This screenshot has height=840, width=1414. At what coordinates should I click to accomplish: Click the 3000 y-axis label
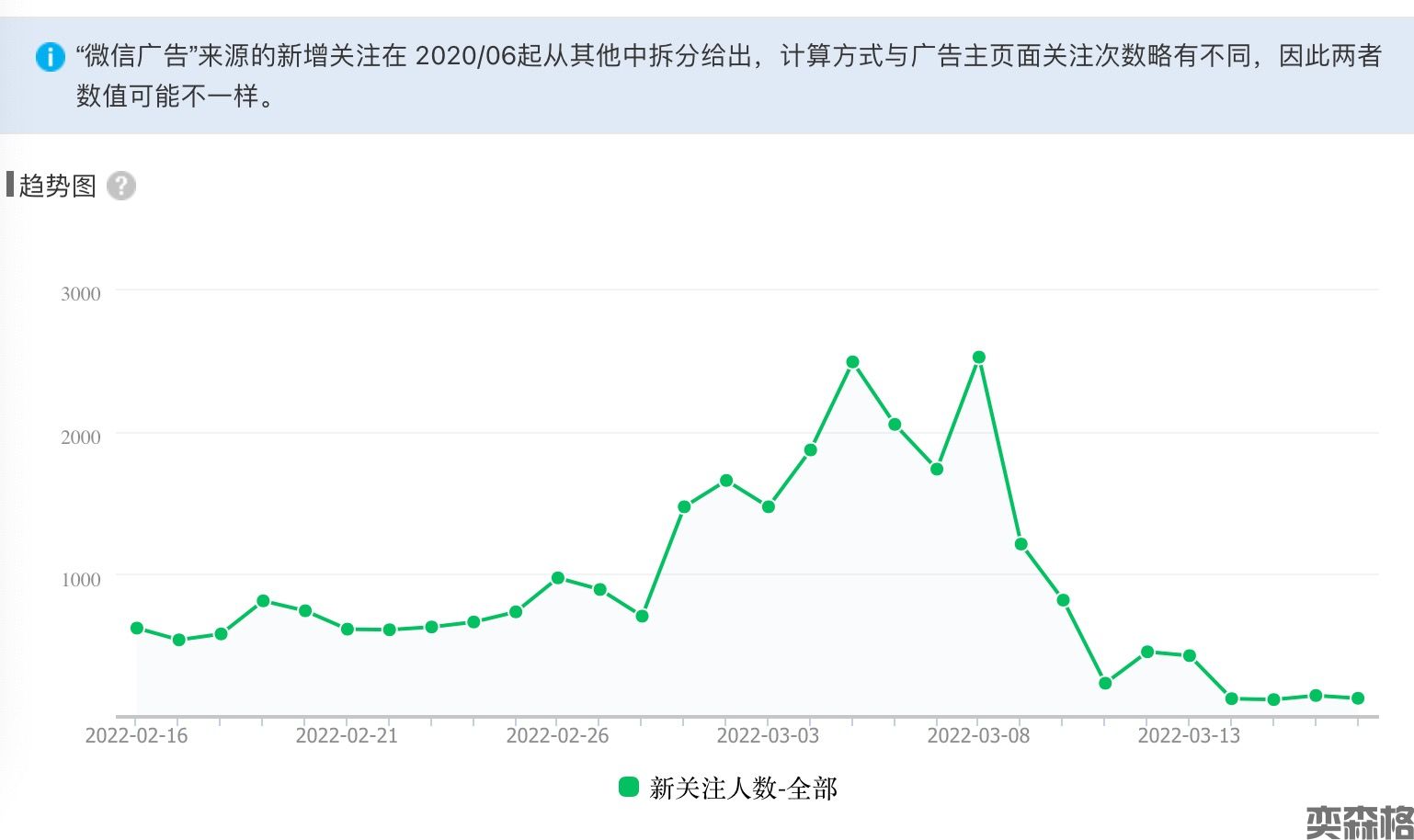[81, 294]
